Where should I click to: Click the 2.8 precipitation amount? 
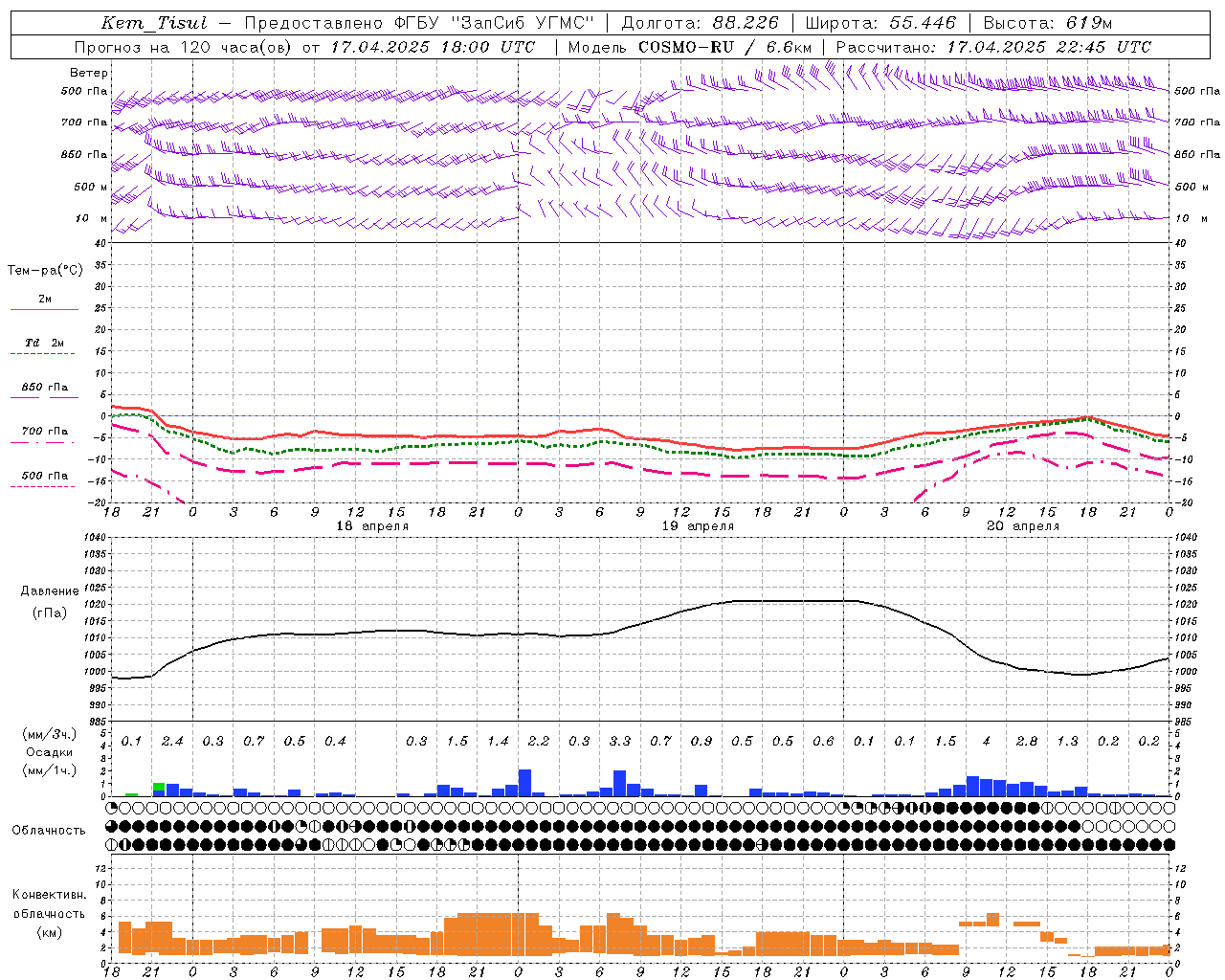coord(1027,742)
